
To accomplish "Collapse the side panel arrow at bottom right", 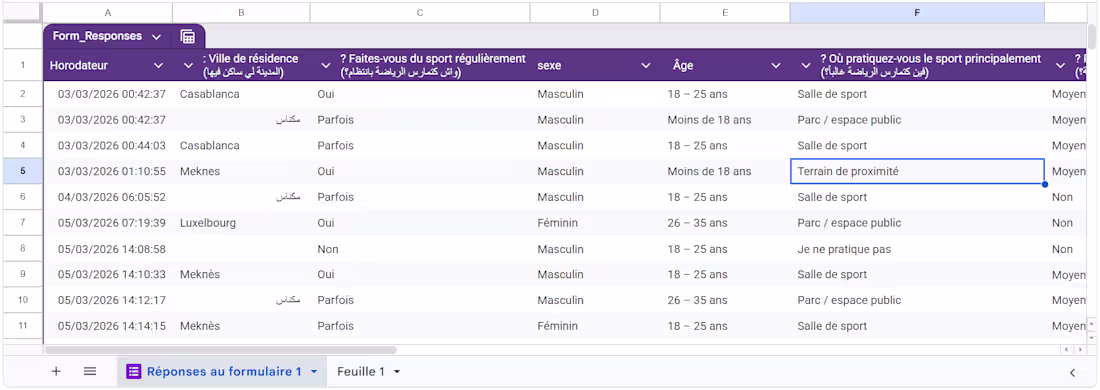I will (x=1072, y=372).
